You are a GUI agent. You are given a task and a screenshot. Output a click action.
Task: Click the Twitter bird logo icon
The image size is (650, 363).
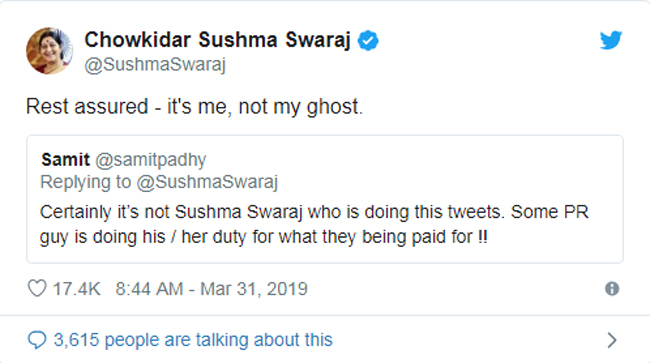point(611,40)
